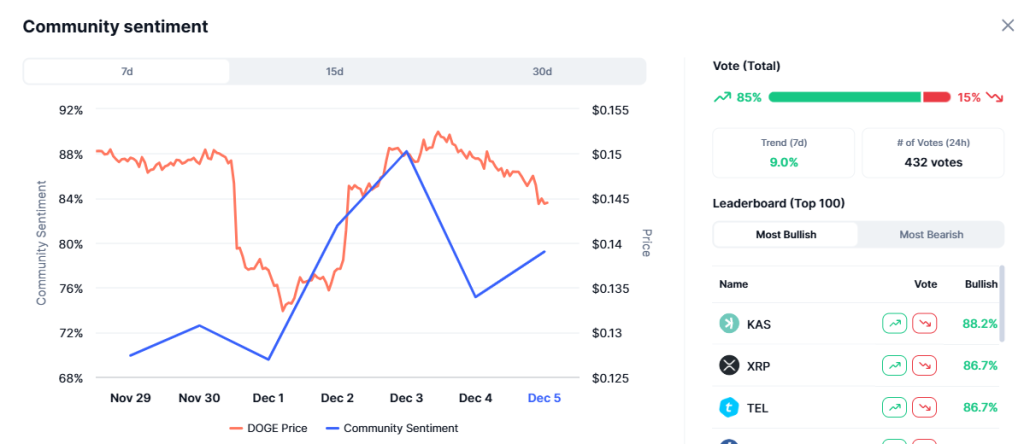Click the green bullish vote bar

point(844,97)
